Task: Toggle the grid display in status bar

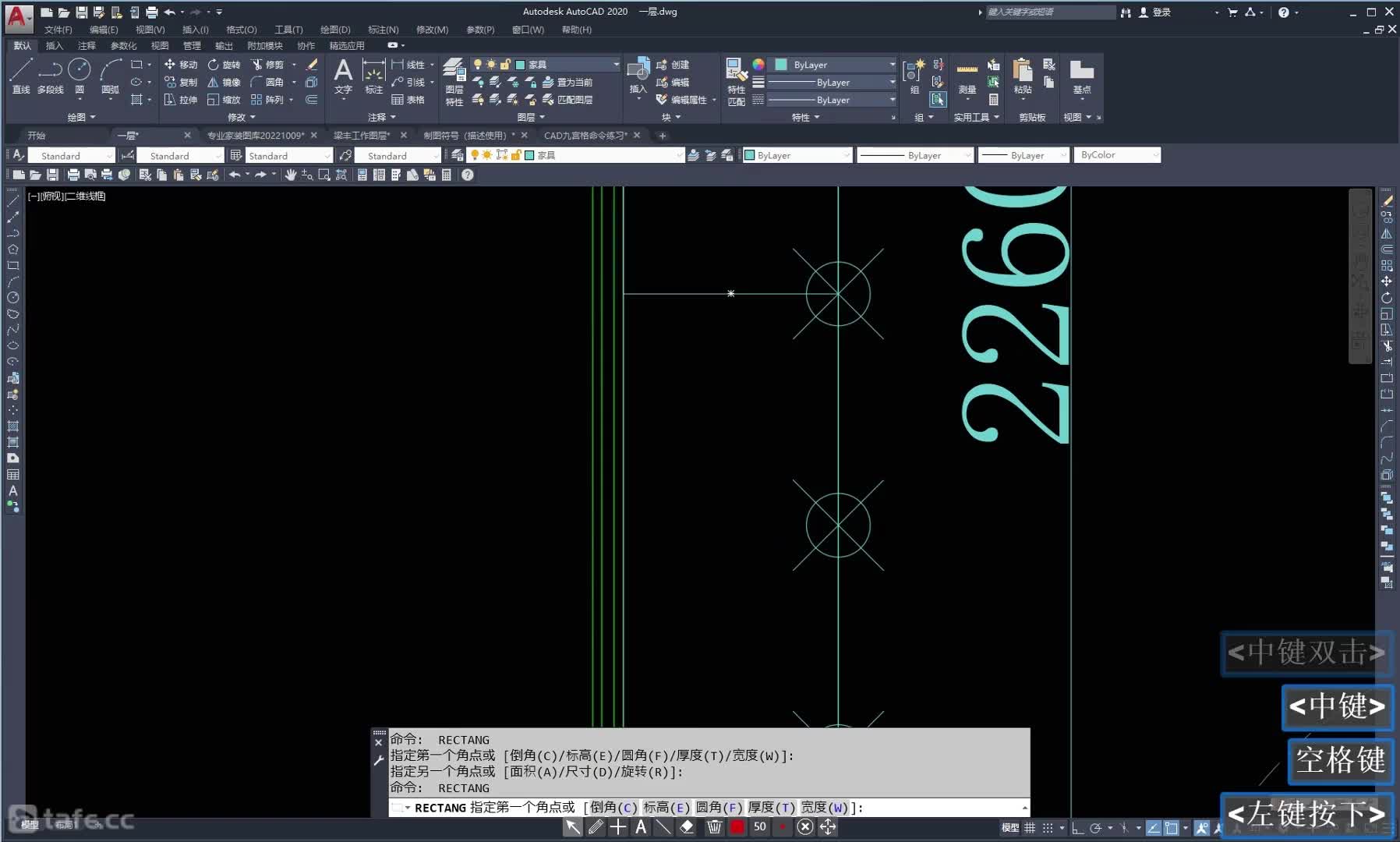Action: (x=1031, y=828)
